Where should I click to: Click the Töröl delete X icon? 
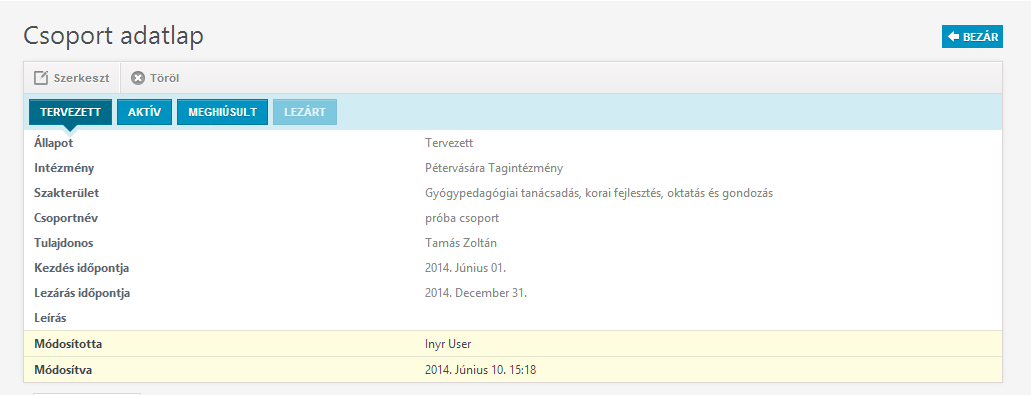tap(137, 78)
